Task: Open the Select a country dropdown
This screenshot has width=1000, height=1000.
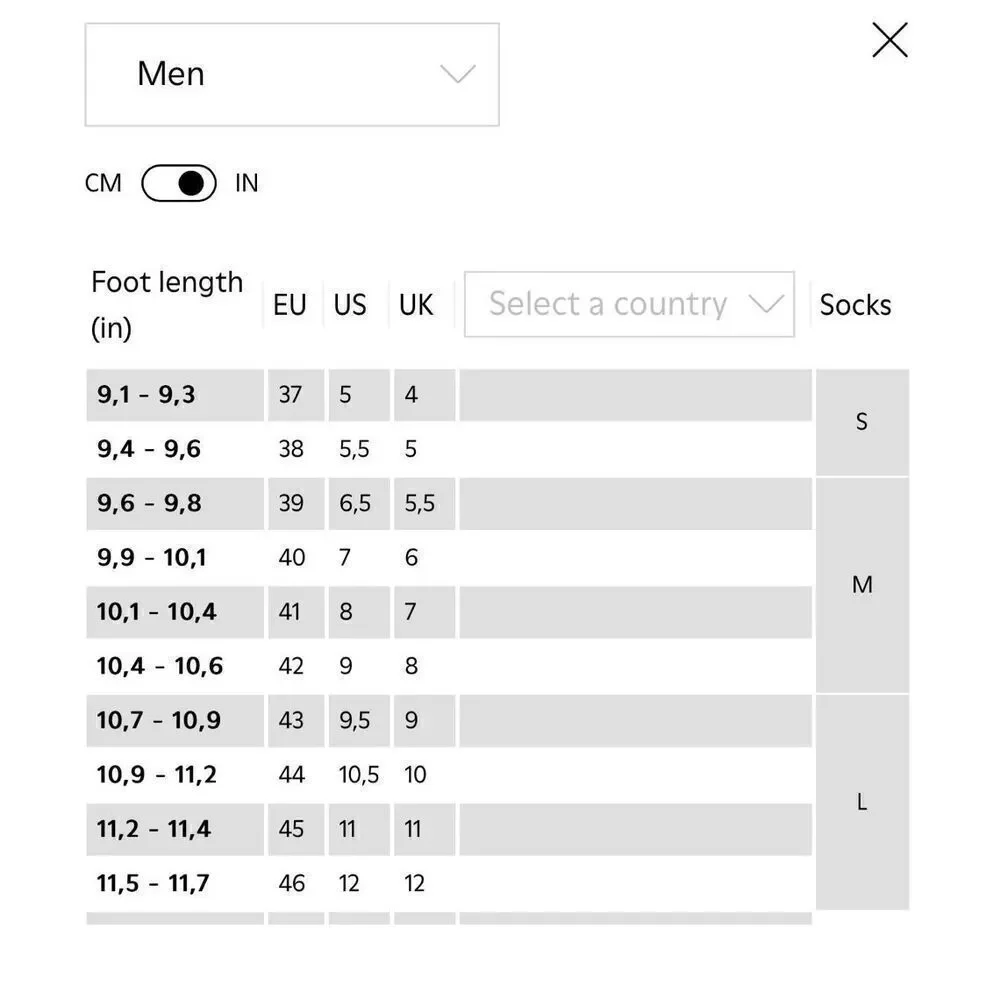Action: 629,304
